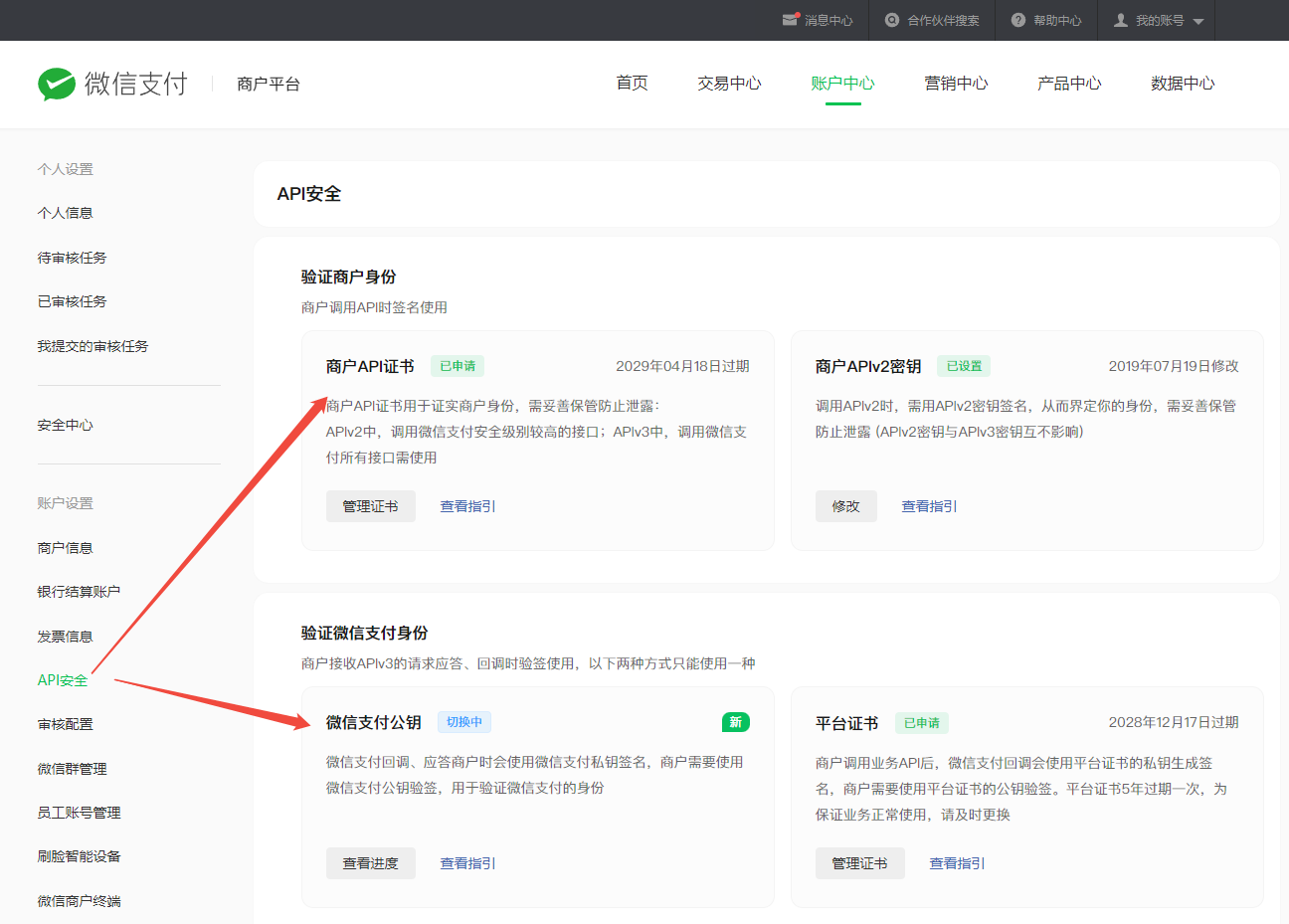1289x924 pixels.
Task: Open the 营销中心 tab
Action: click(956, 84)
